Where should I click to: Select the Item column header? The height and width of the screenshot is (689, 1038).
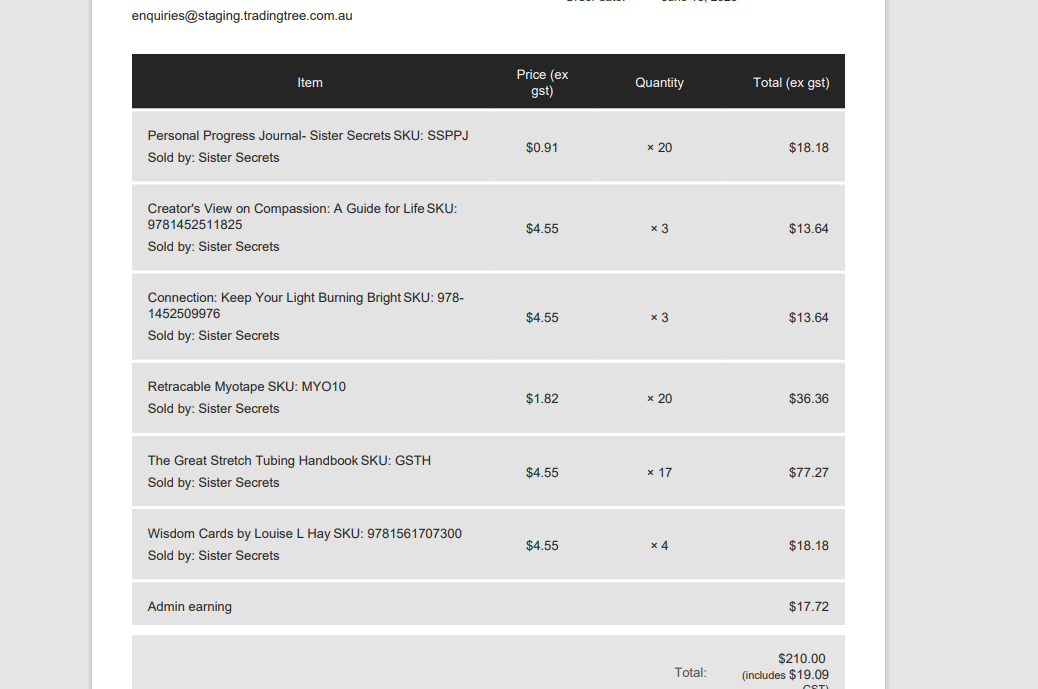[310, 83]
